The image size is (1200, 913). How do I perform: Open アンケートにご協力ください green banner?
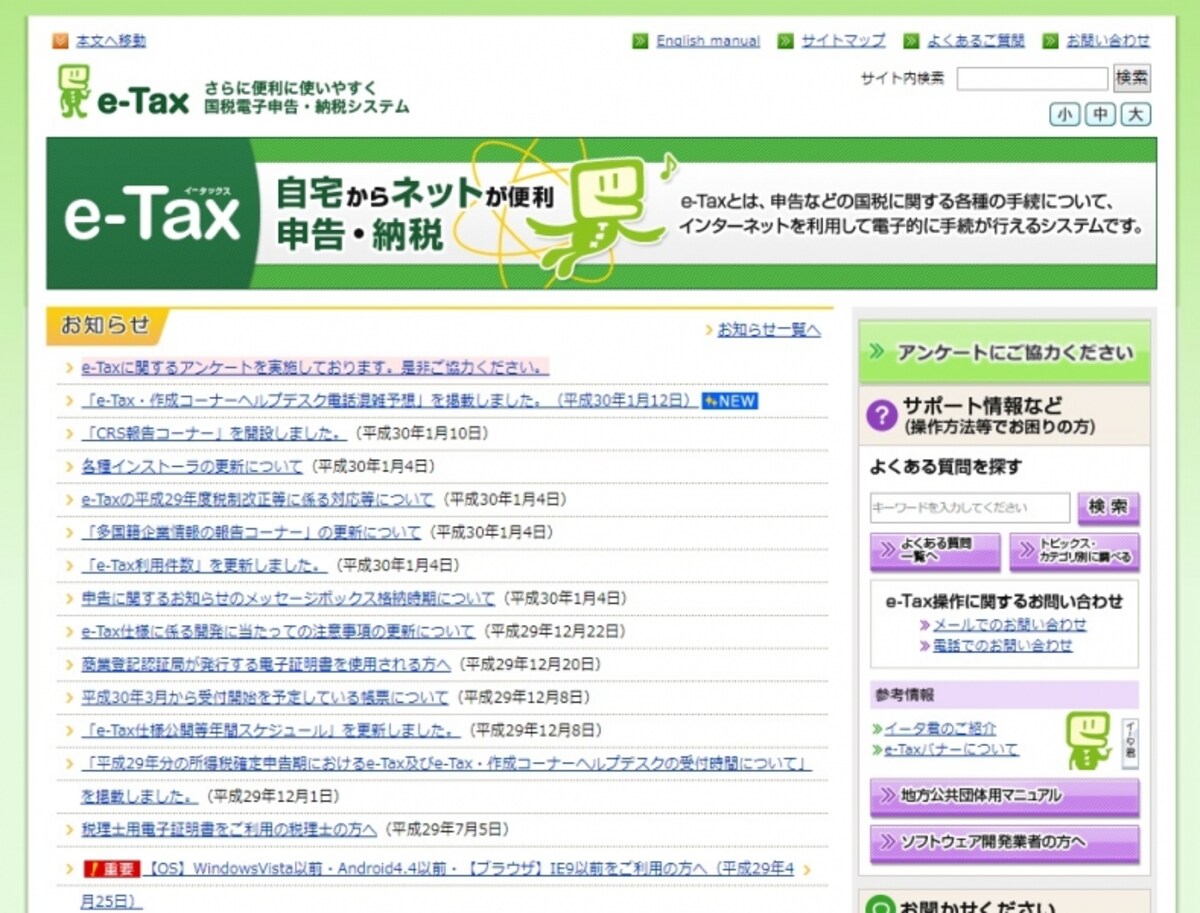pos(1004,352)
